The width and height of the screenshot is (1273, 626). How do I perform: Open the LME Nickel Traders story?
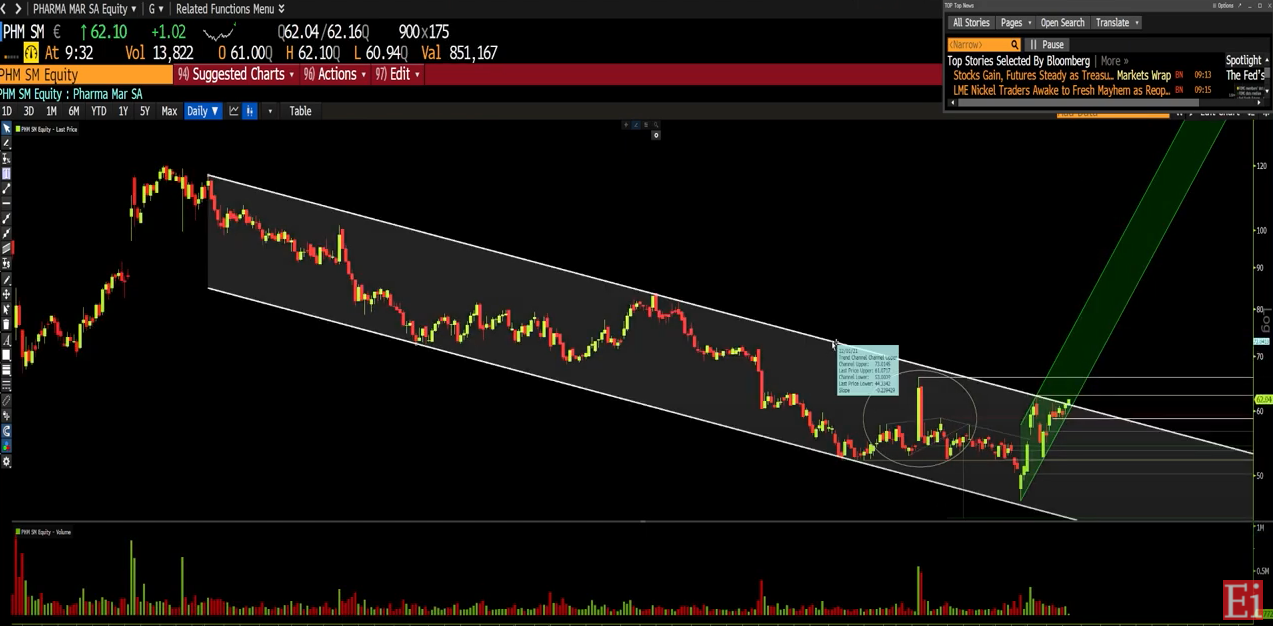point(1061,90)
